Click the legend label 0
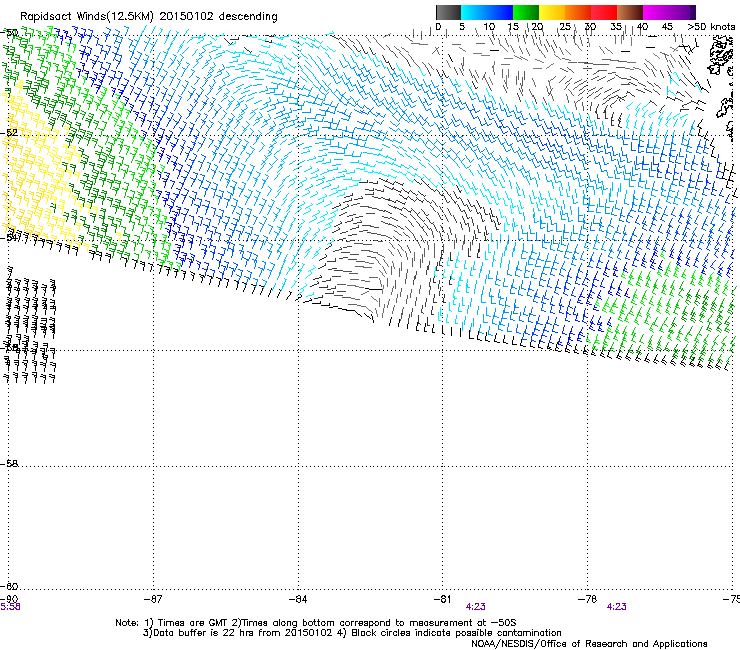Screen dimensions: 740x650 click(438, 27)
